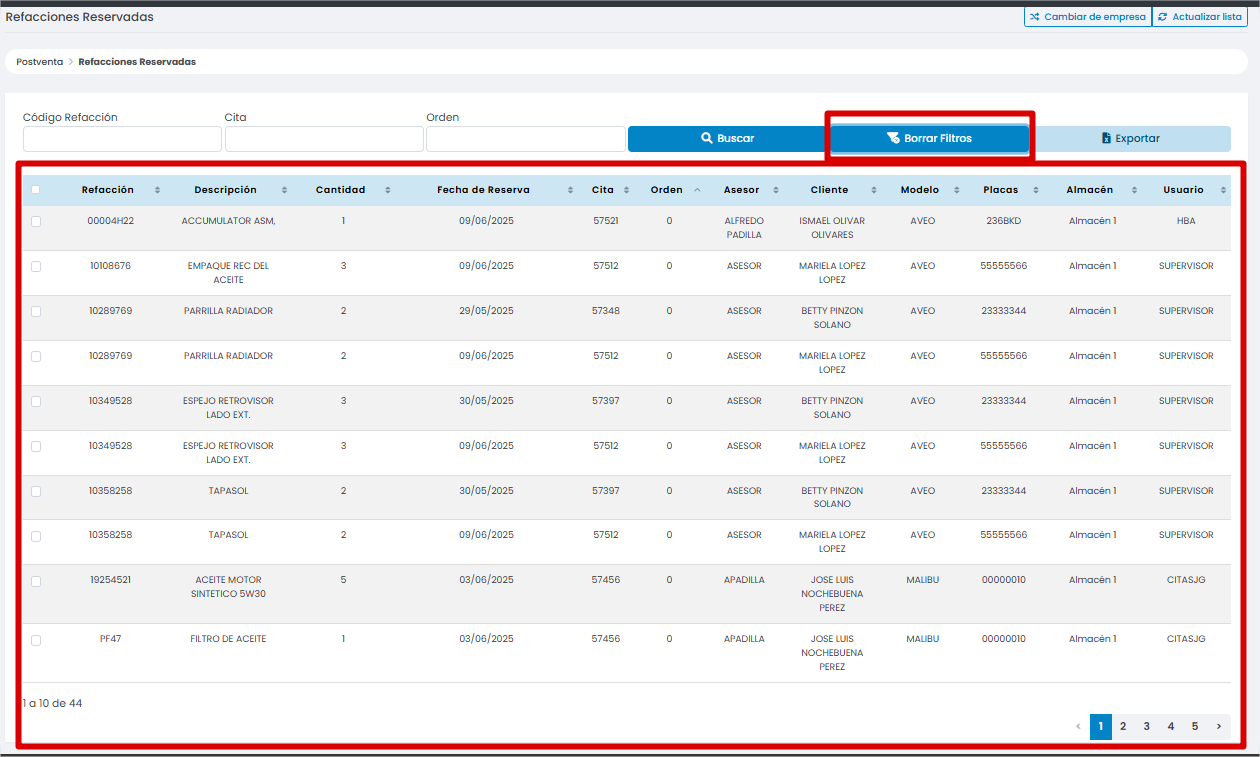Check row 10358258 TAPASOL dated 30/05/2025
This screenshot has width=1260, height=757.
click(36, 492)
